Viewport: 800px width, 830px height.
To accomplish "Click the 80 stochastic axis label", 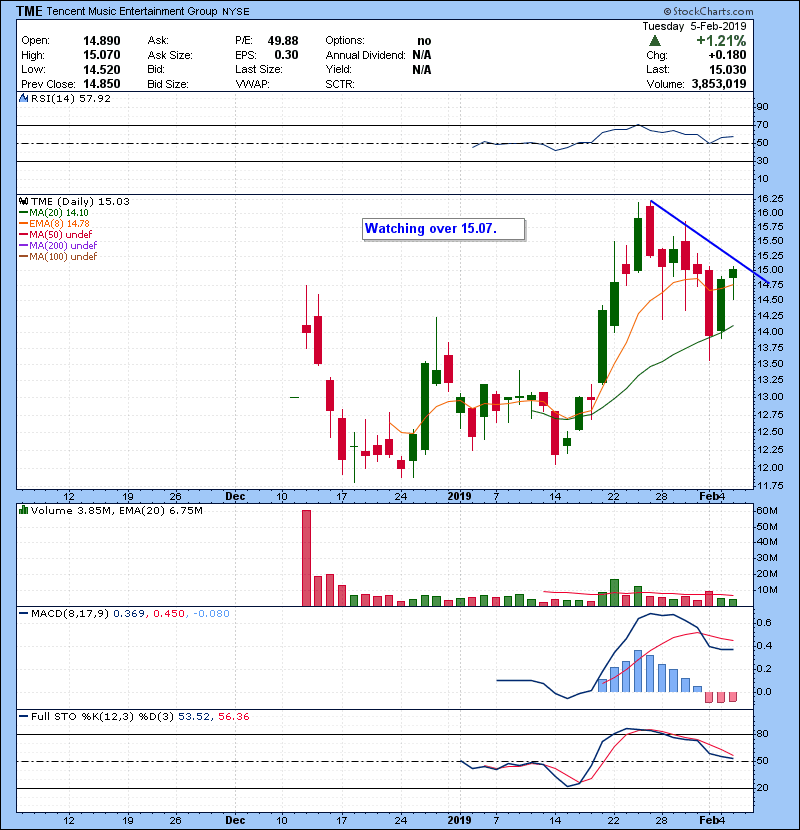I will 762,734.
